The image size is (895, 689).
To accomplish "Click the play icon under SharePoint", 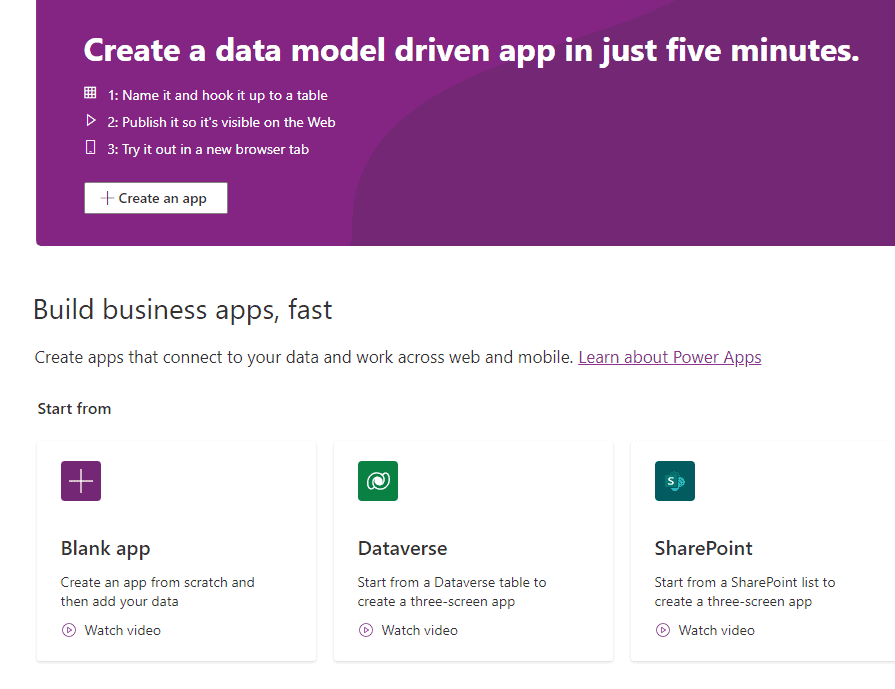I will 662,630.
